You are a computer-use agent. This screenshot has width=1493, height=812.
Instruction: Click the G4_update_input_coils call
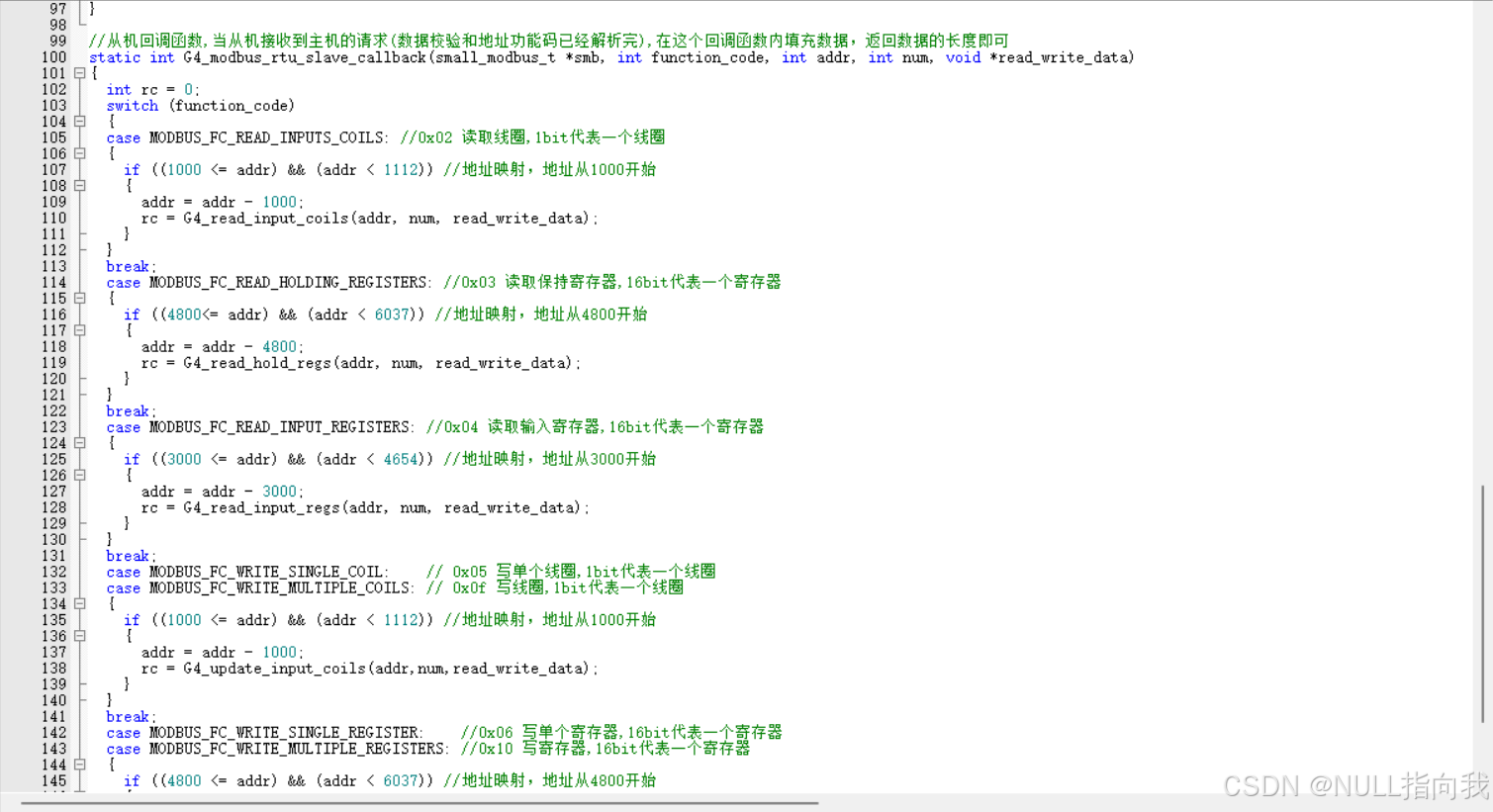click(x=391, y=669)
